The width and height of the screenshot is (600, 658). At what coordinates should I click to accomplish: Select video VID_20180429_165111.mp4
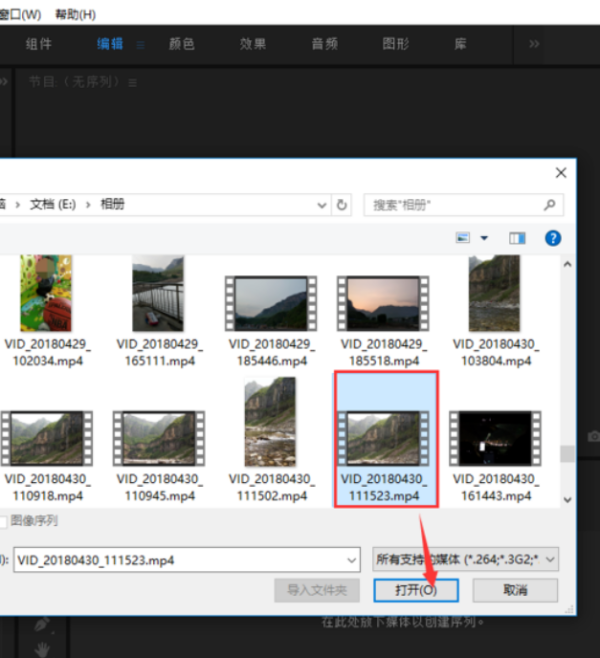159,311
